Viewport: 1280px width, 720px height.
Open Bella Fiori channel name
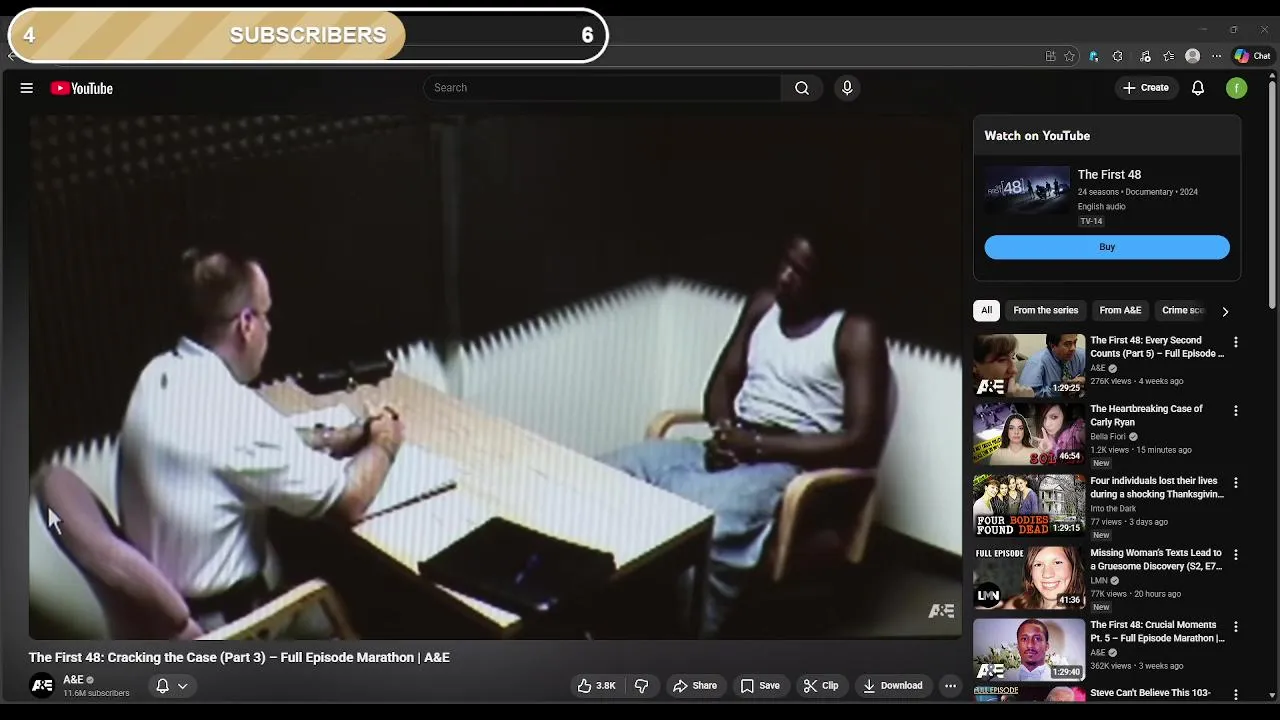(x=1108, y=437)
